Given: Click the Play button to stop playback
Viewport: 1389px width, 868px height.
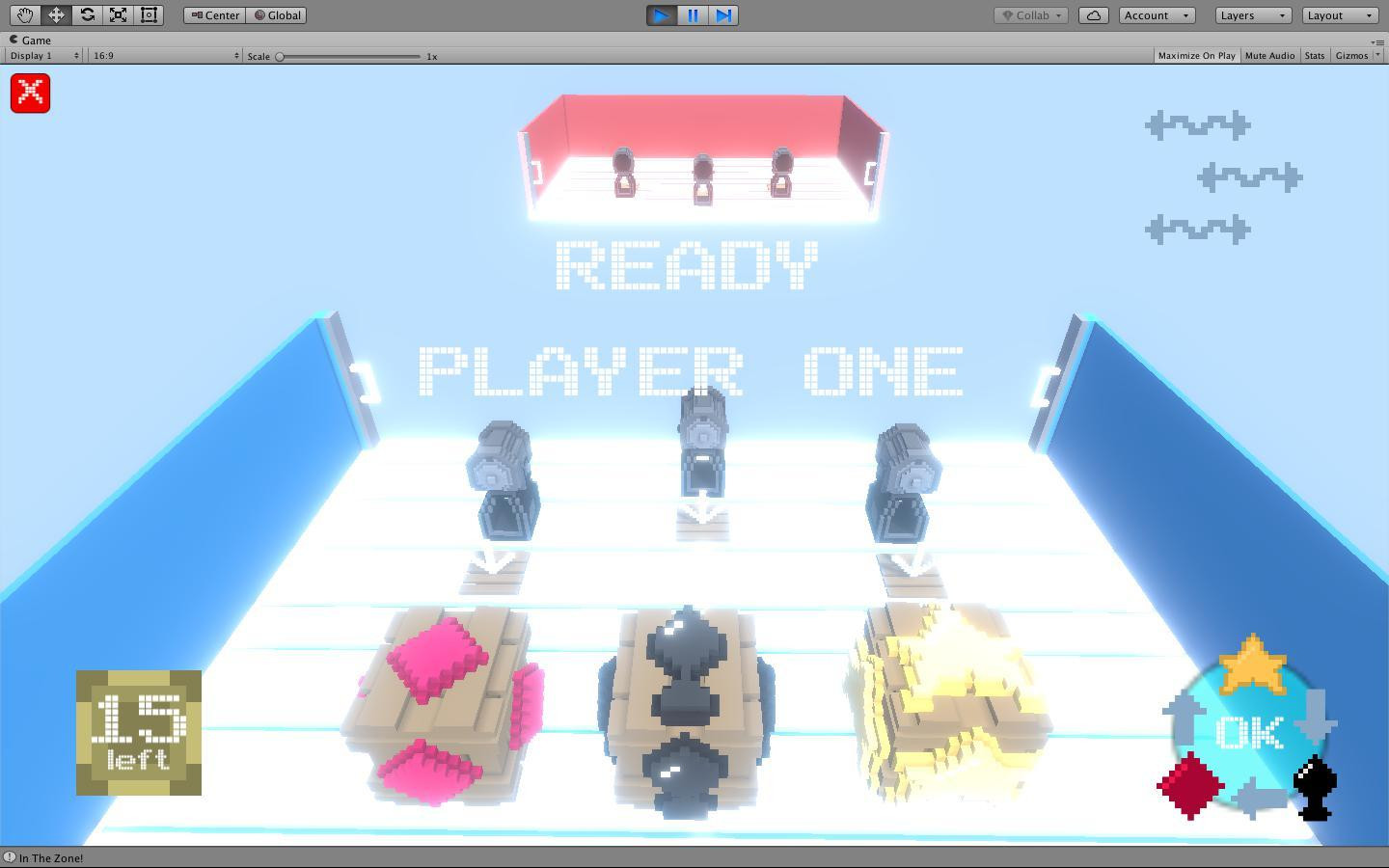Looking at the screenshot, I should 662,15.
